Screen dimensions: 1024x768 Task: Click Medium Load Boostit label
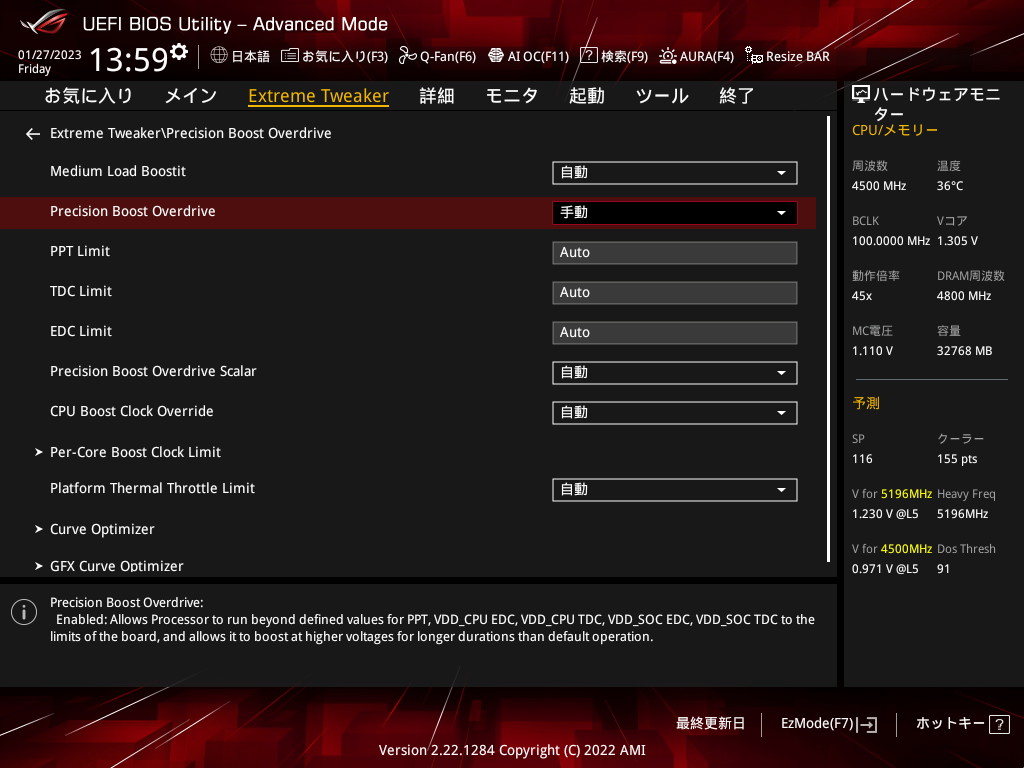(118, 172)
